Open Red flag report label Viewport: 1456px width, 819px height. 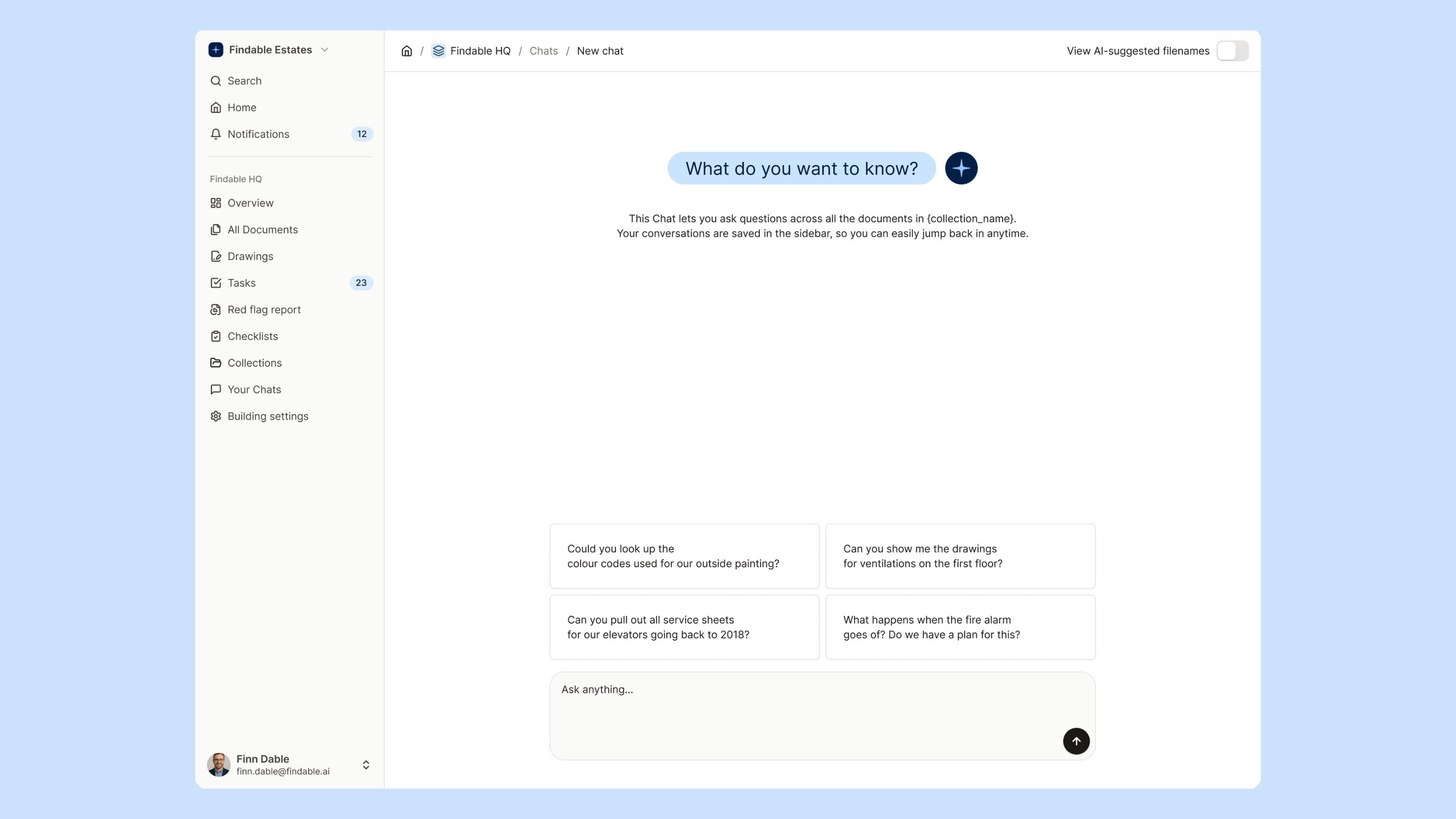pyautogui.click(x=264, y=309)
